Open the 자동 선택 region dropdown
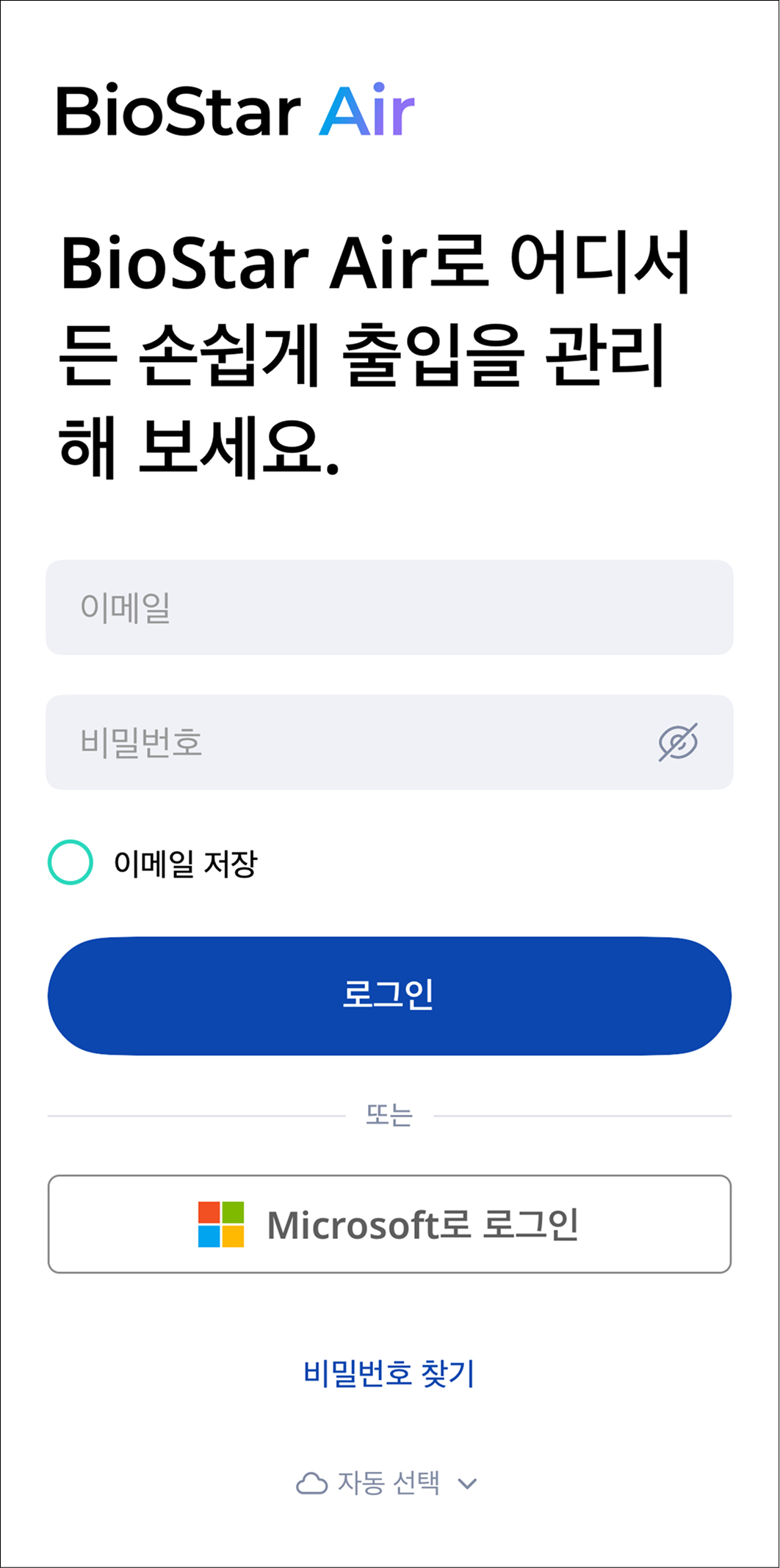 pyautogui.click(x=389, y=1484)
